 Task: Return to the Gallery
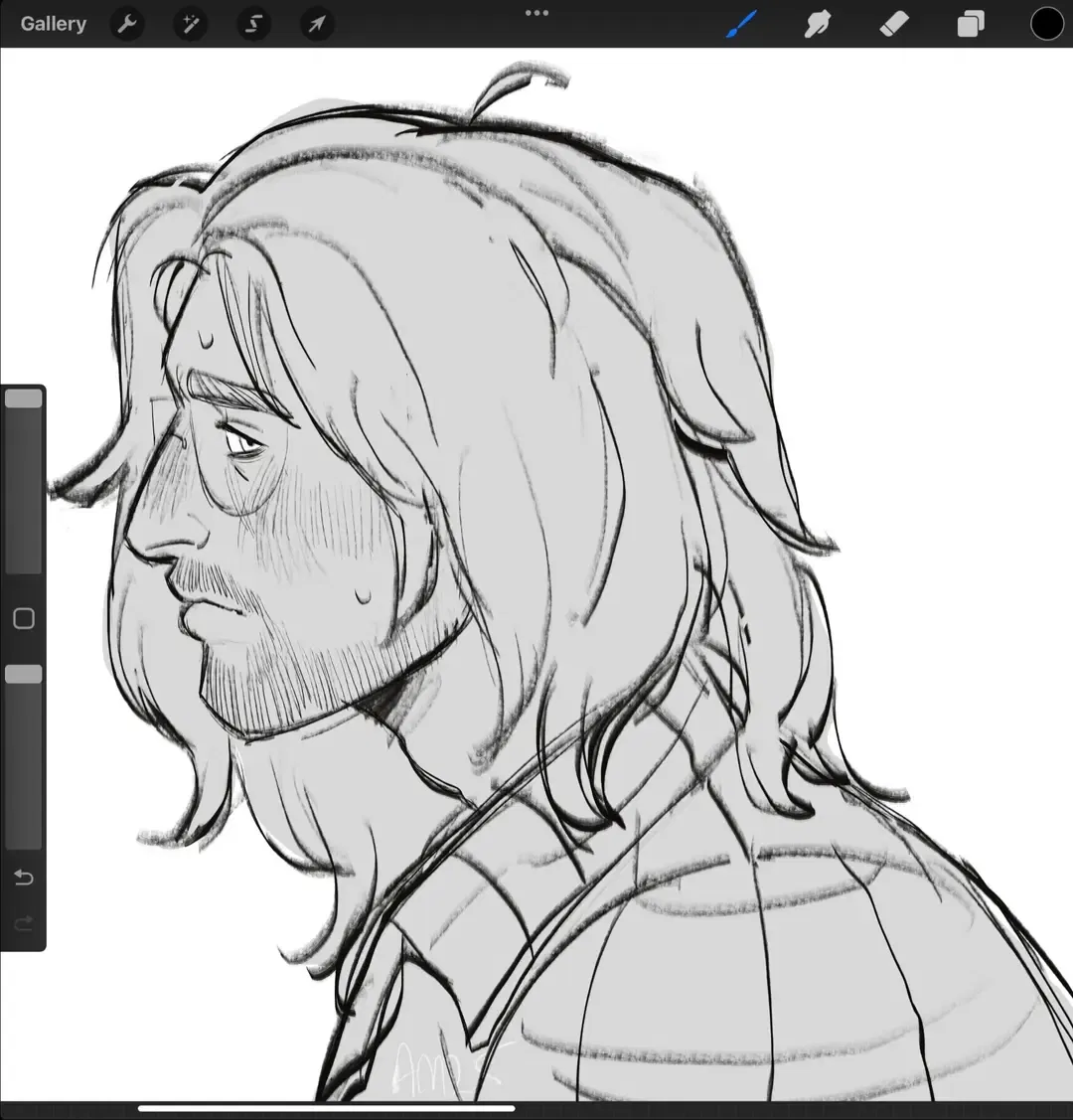[x=53, y=24]
